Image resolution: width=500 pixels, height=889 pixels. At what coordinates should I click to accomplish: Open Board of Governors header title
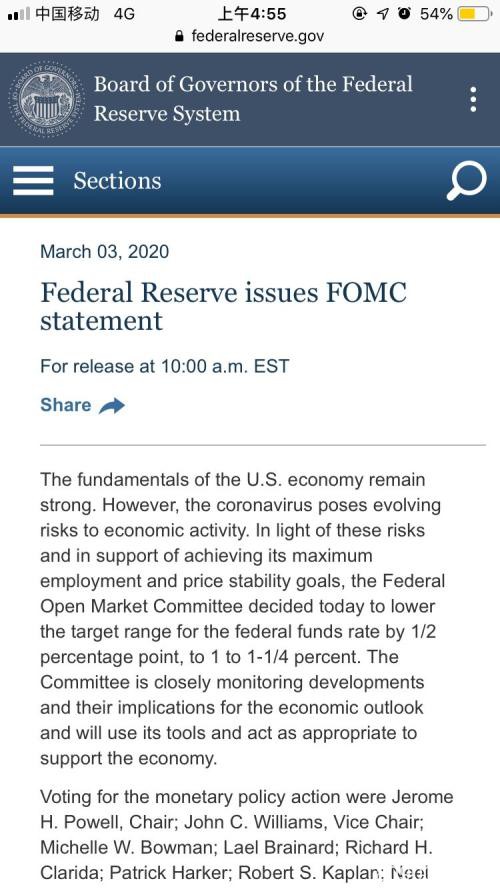coord(253,99)
